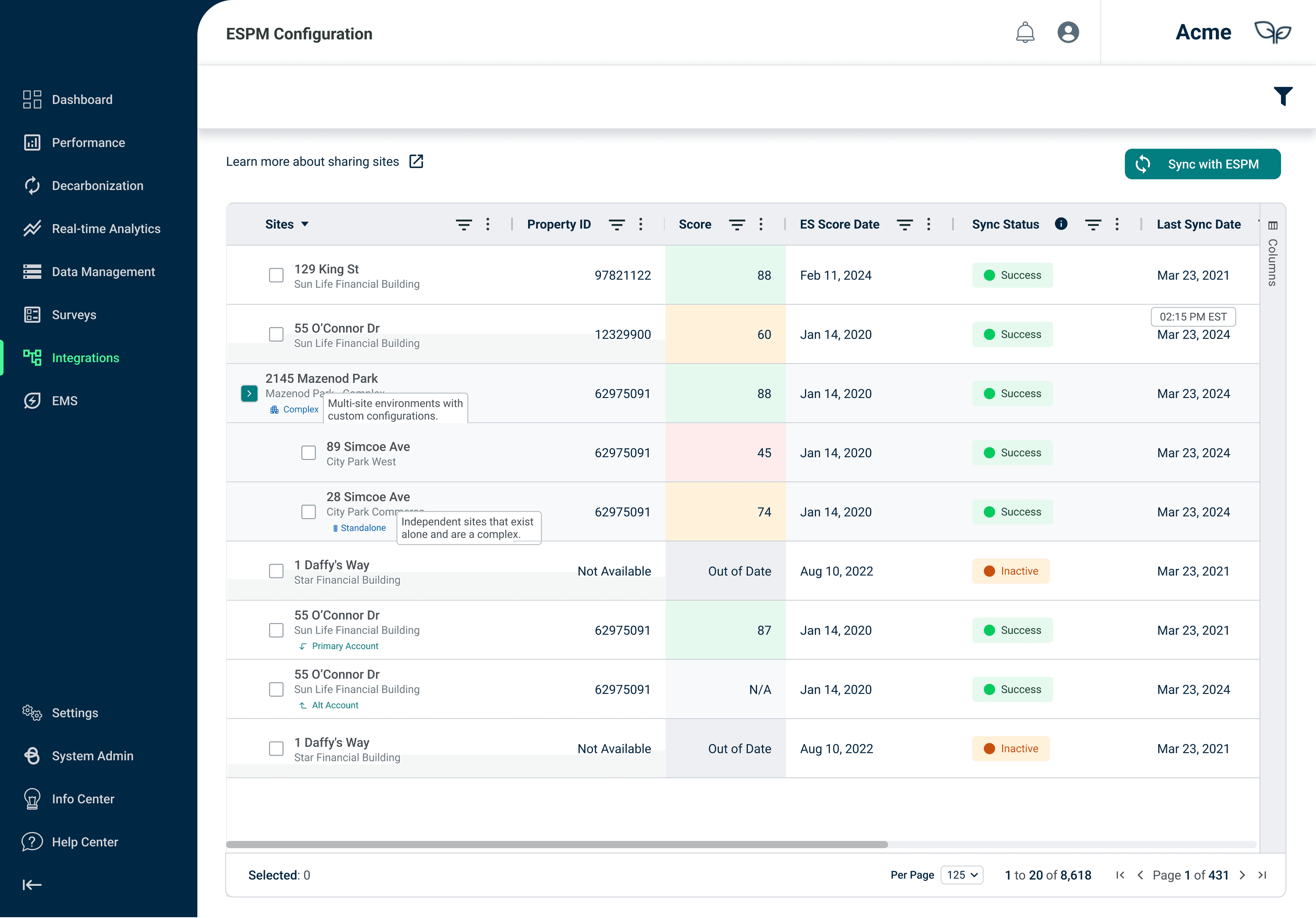Open the Property ID column menu dots
The height and width of the screenshot is (918, 1316).
click(641, 225)
